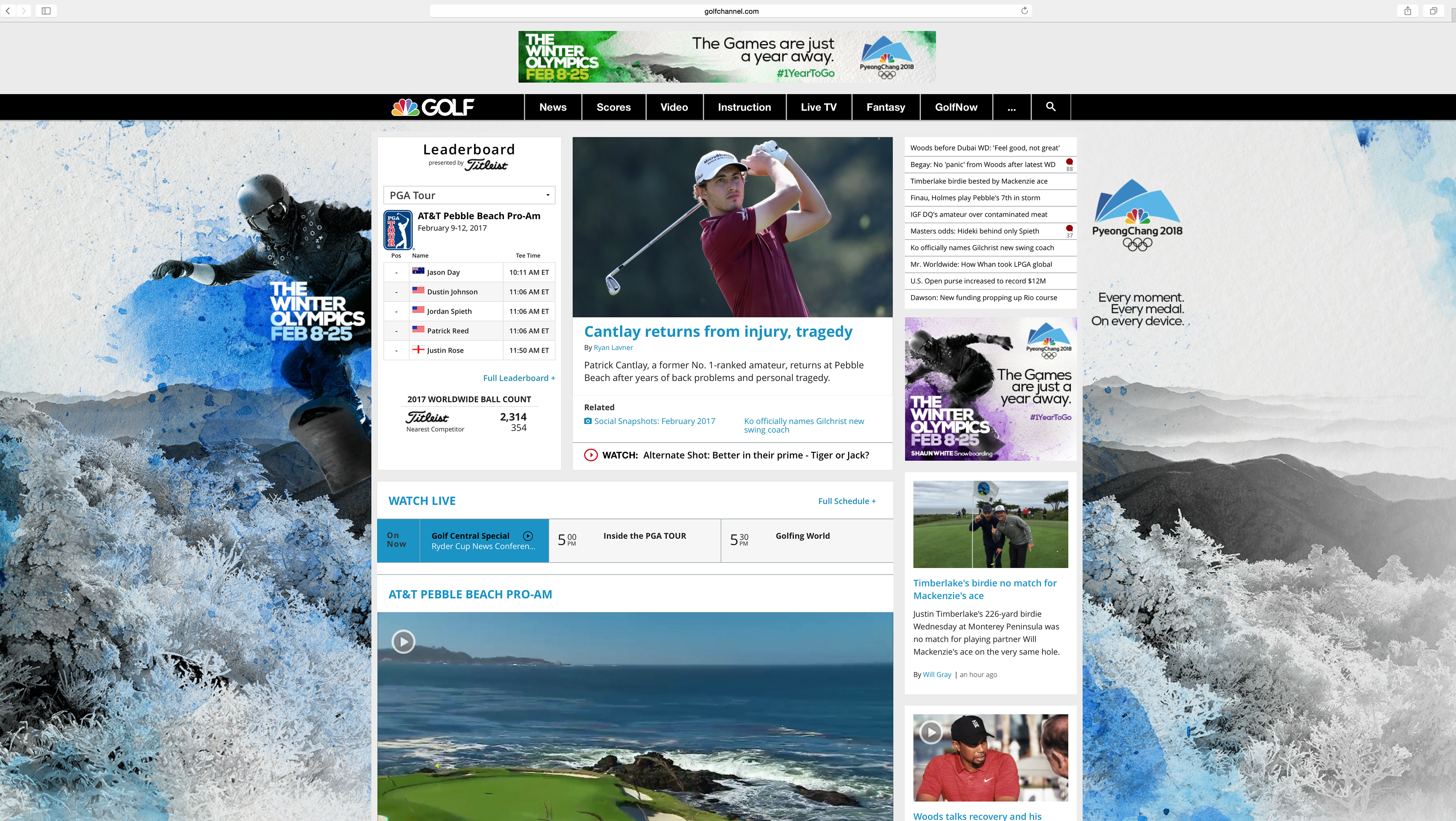Image resolution: width=1456 pixels, height=821 pixels.
Task: Click the Timberlake flagstick photo thumbnail
Action: pyautogui.click(x=990, y=524)
